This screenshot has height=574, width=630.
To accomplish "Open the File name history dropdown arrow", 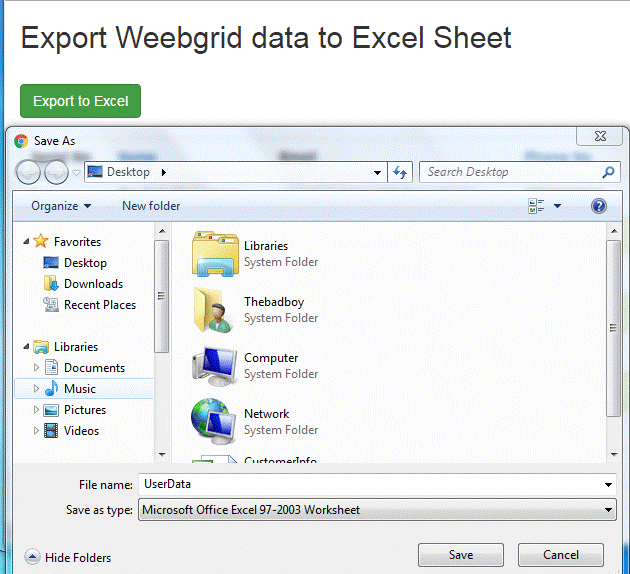I will coord(608,485).
